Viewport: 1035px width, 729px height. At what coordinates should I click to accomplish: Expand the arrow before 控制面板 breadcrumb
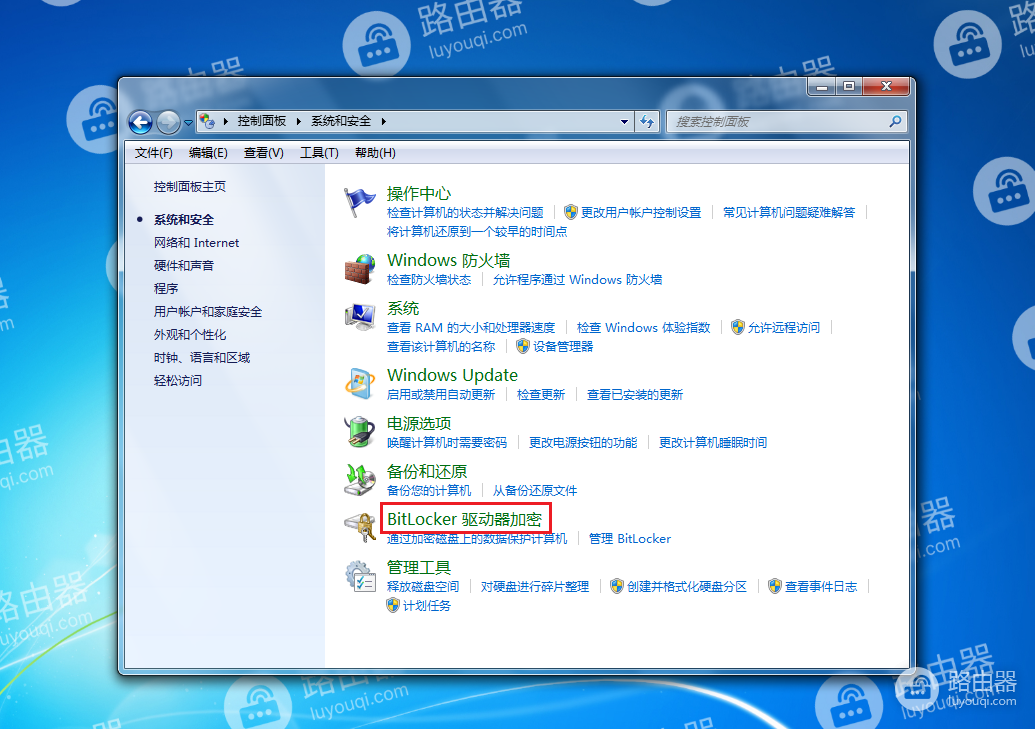click(x=225, y=122)
